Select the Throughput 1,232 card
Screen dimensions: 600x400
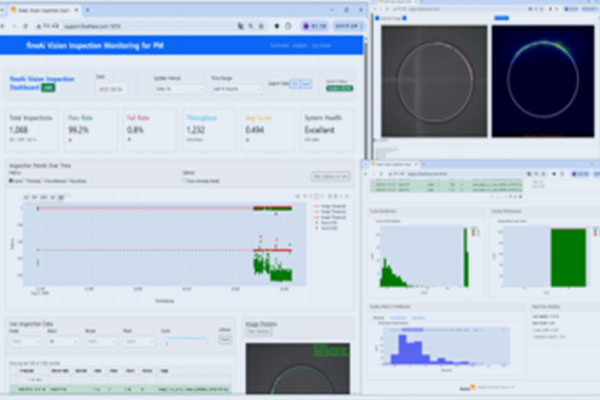pos(209,130)
